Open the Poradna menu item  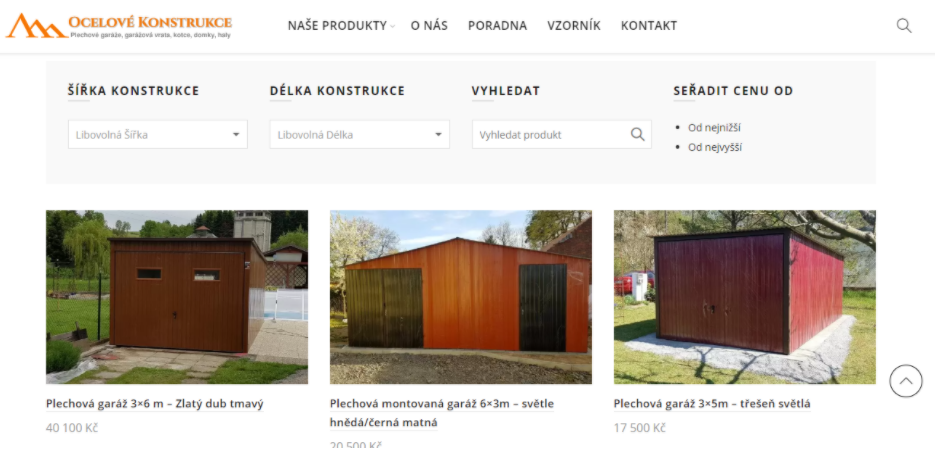(x=497, y=26)
